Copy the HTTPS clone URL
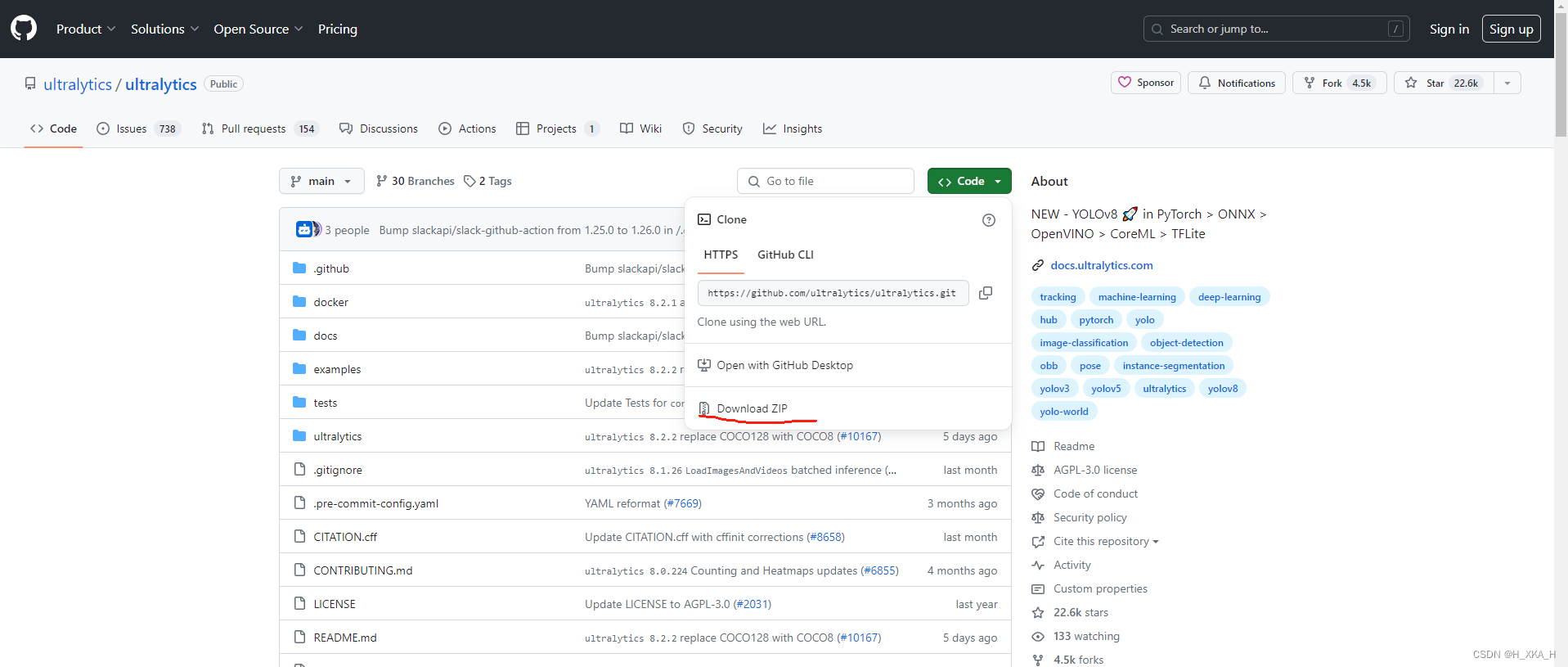The image size is (1568, 667). pos(986,293)
